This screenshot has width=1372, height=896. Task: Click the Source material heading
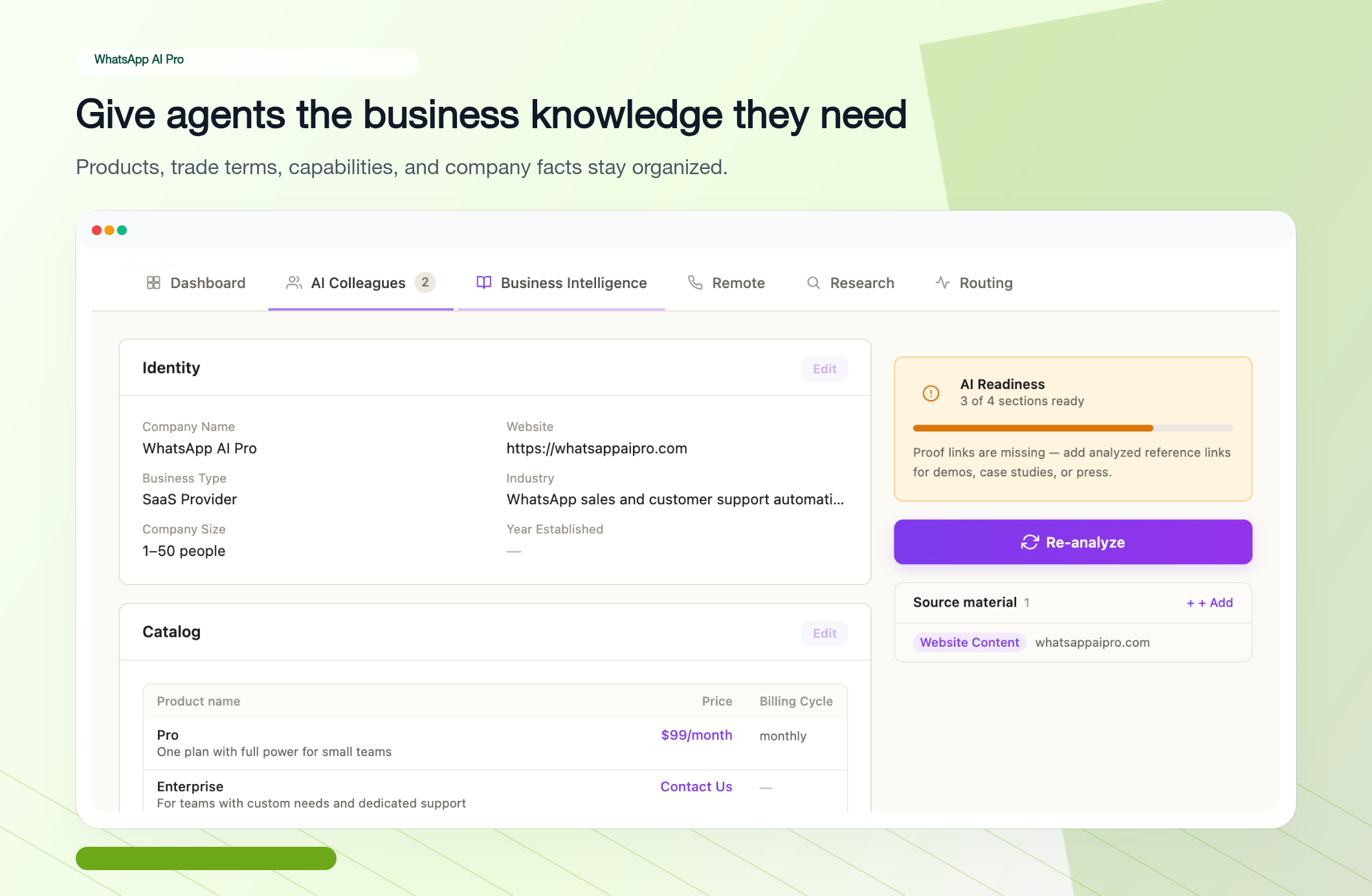(x=965, y=602)
